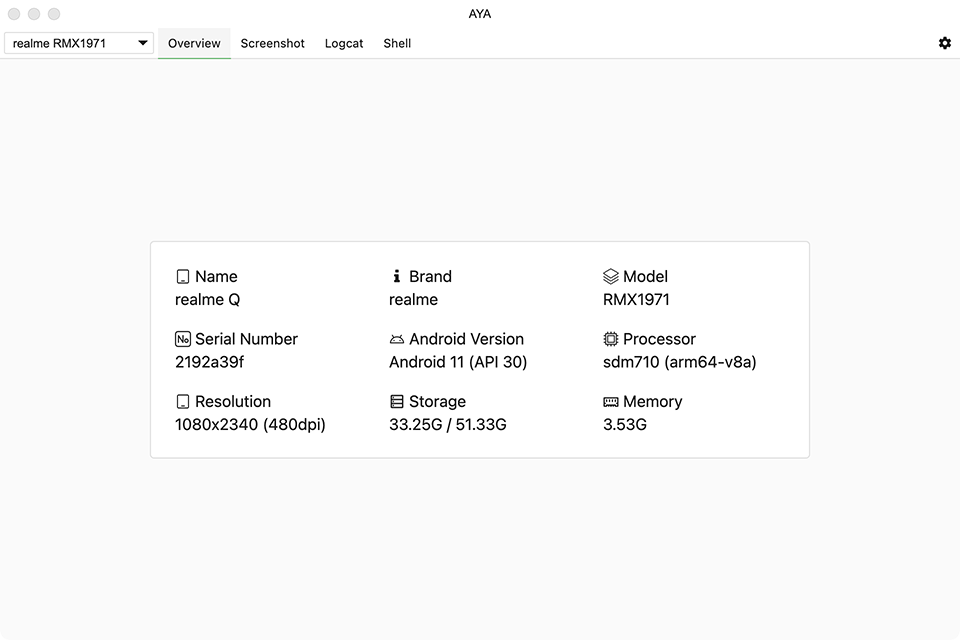Click the Resolution label

coord(233,402)
